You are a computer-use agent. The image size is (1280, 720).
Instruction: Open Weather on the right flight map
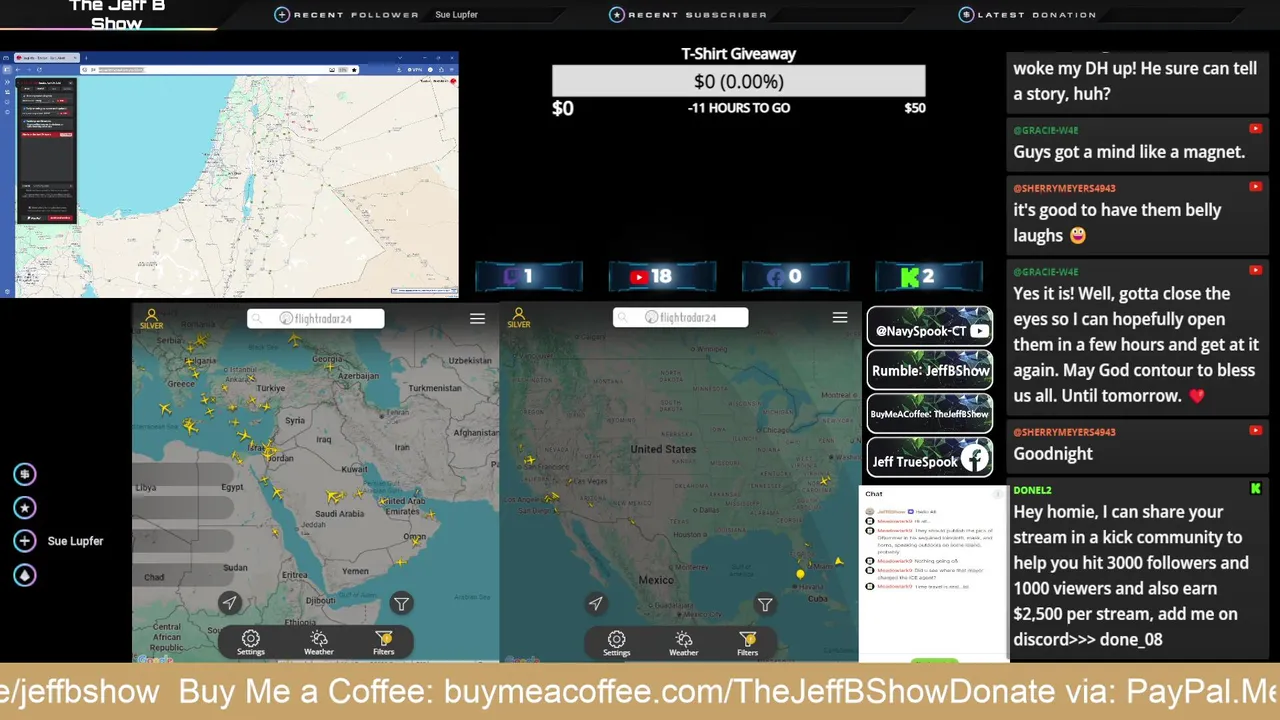[x=684, y=643]
